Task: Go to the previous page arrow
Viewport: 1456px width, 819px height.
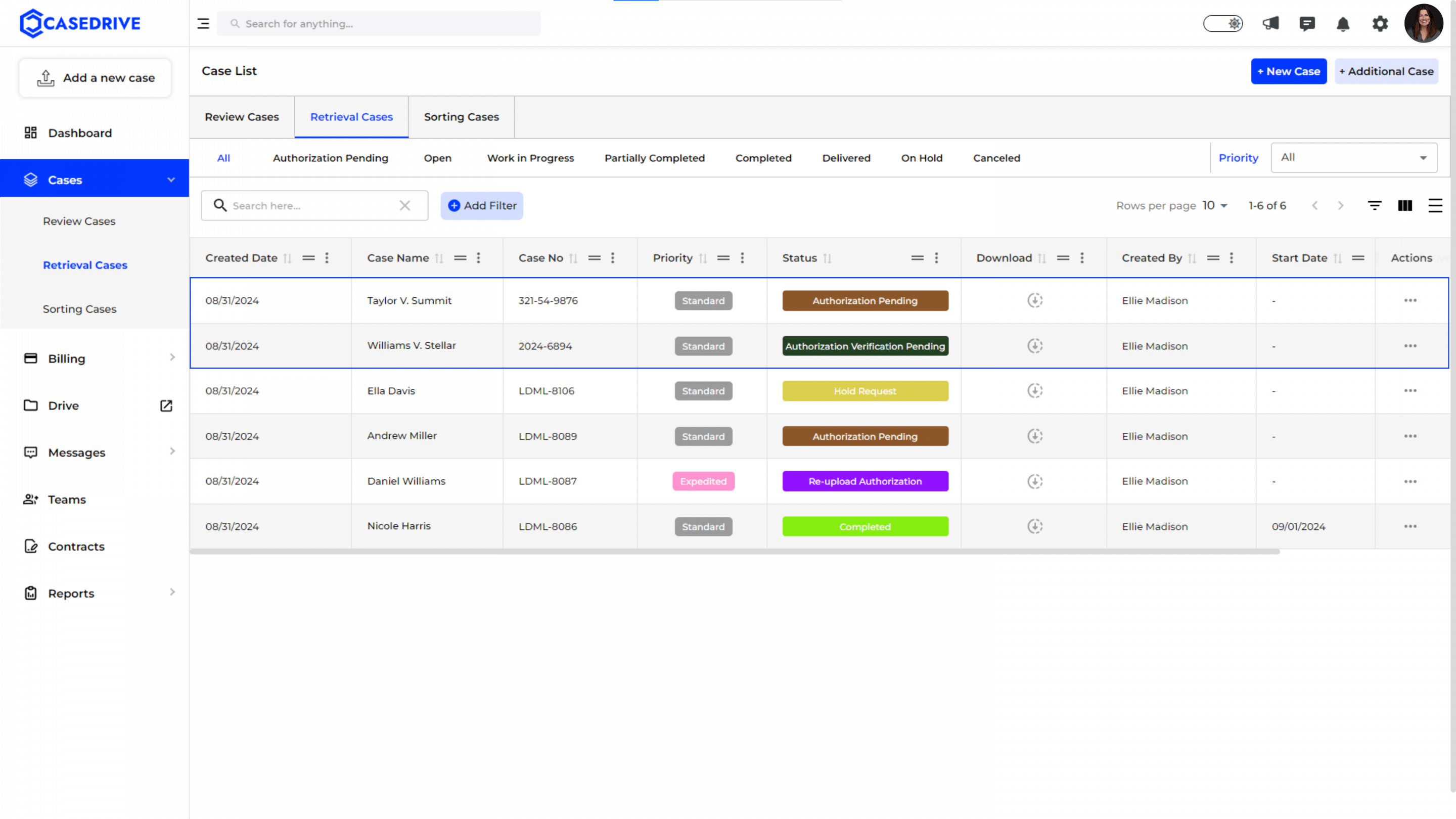Action: (1314, 206)
